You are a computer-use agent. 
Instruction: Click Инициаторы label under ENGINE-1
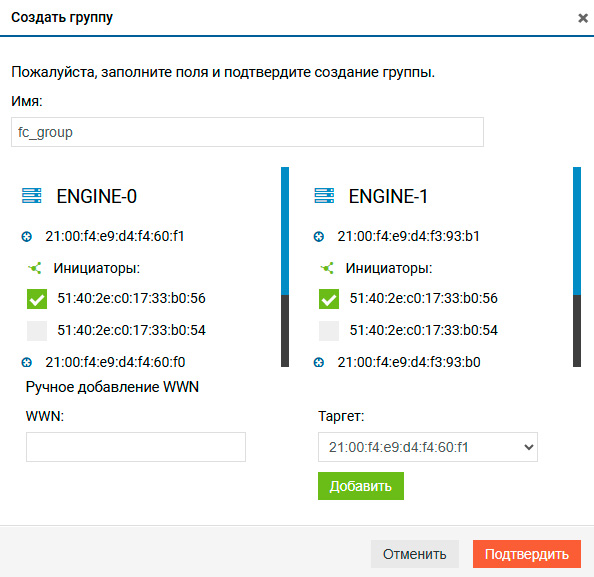(x=389, y=268)
